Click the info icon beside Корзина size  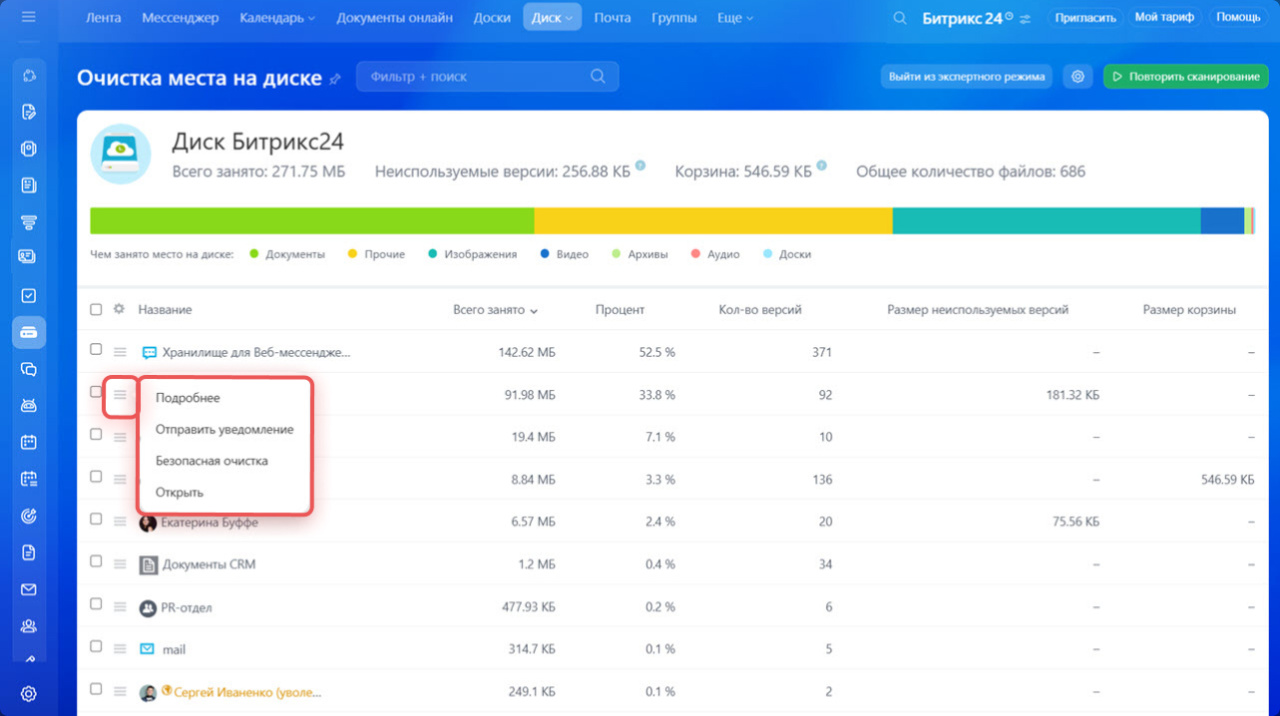click(821, 165)
